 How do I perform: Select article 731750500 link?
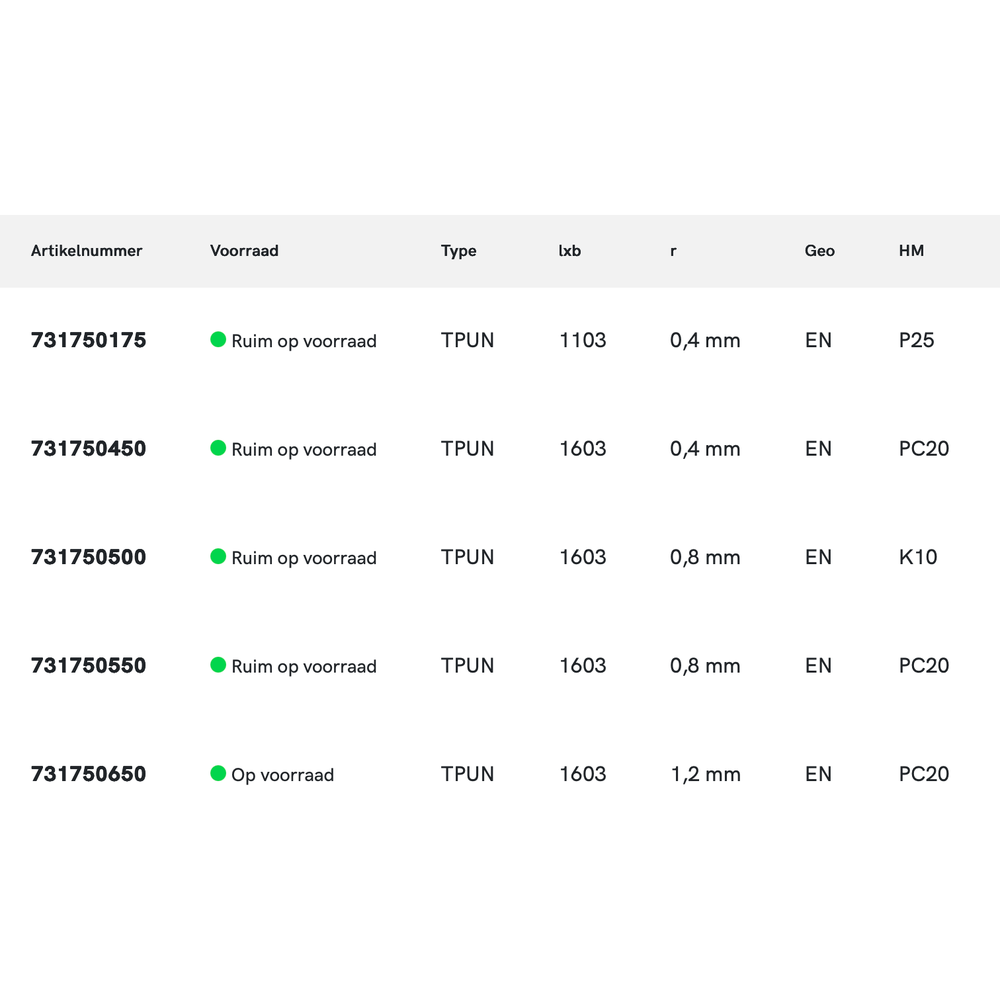89,557
